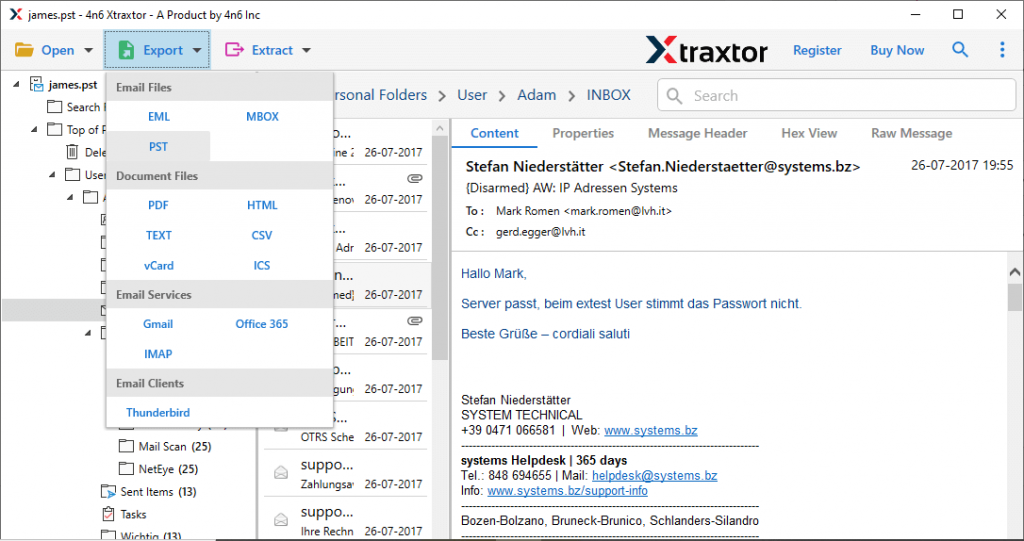Collapse the james.pst tree node
This screenshot has width=1024, height=541.
pyautogui.click(x=17, y=85)
